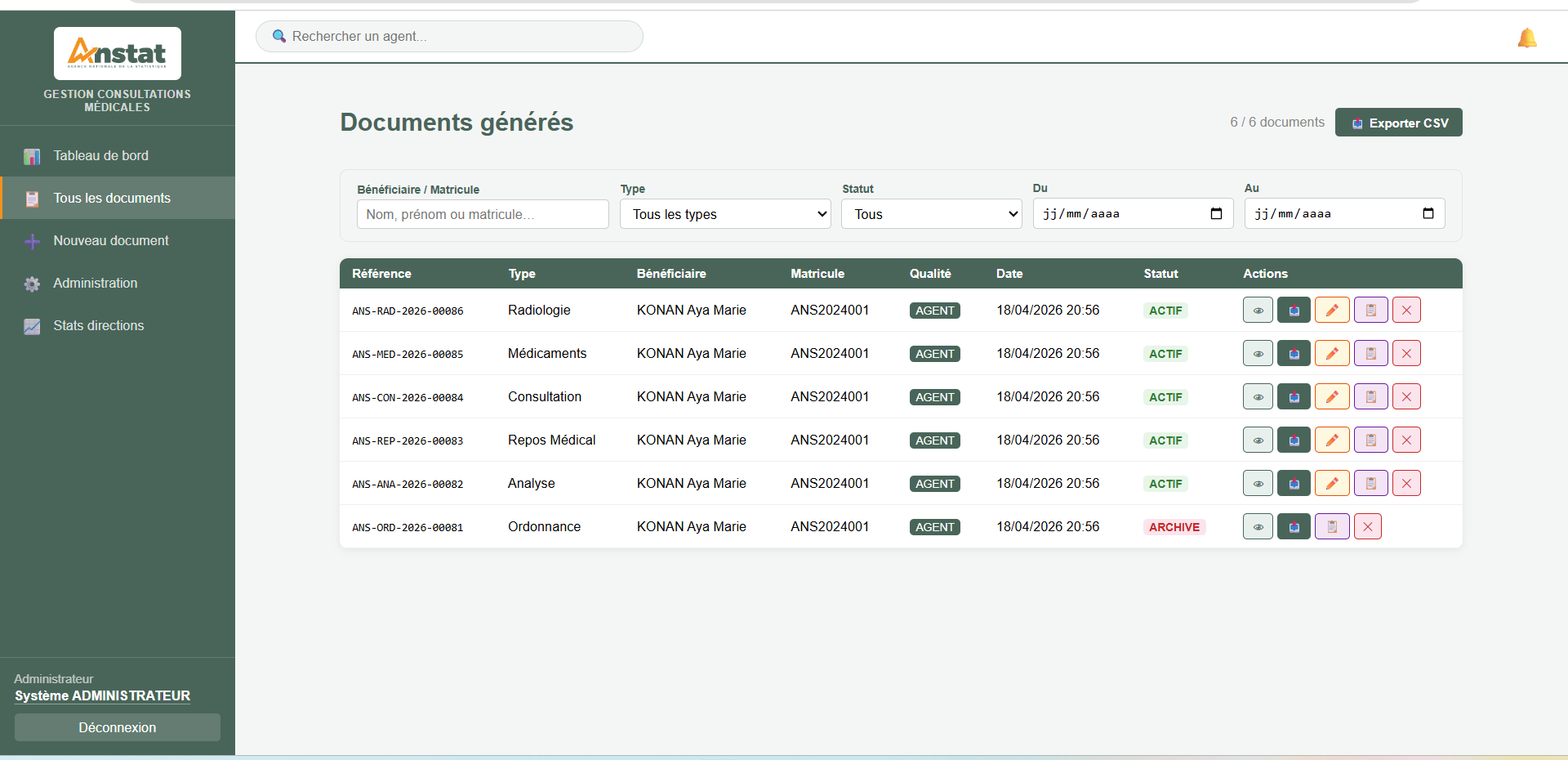The height and width of the screenshot is (760, 1568).
Task: Download the Radiologie document ANS-RAD-2026-00086
Action: click(x=1294, y=311)
